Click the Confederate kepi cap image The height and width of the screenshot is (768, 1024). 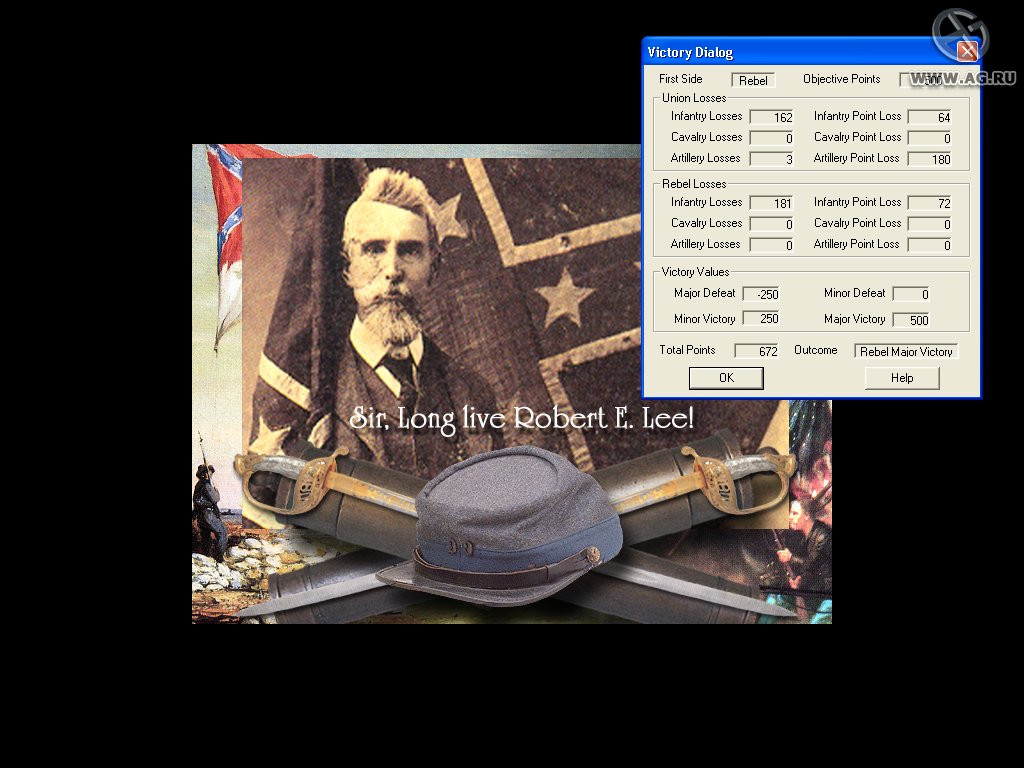(x=500, y=524)
